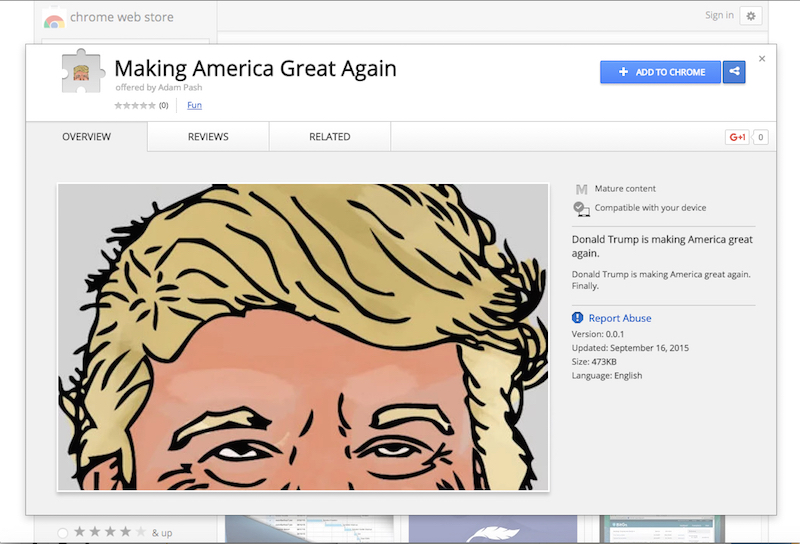This screenshot has width=800, height=544.
Task: Click the background Gantt chart thumbnail
Action: (x=309, y=529)
